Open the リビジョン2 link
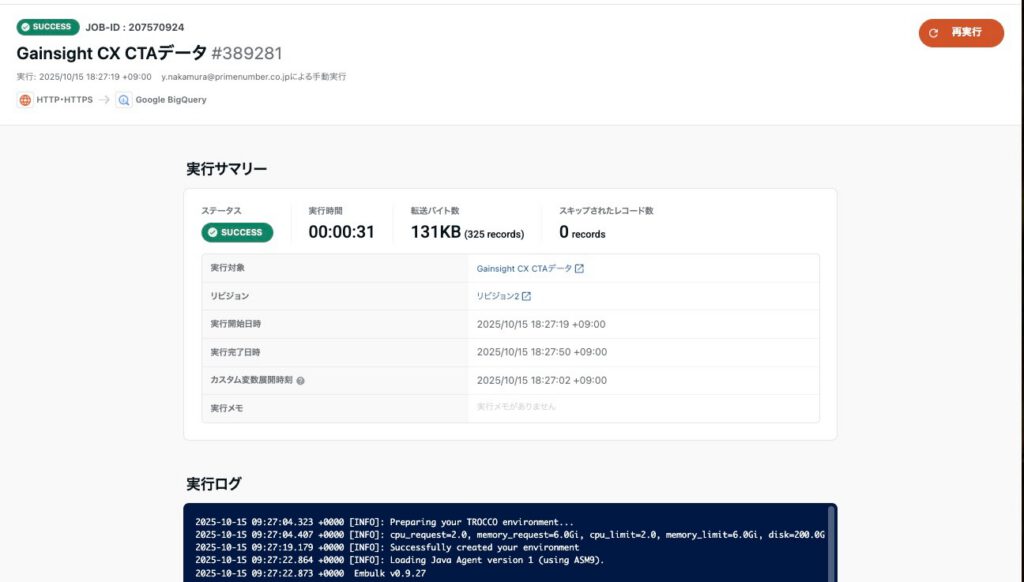This screenshot has height=582, width=1024. point(498,297)
